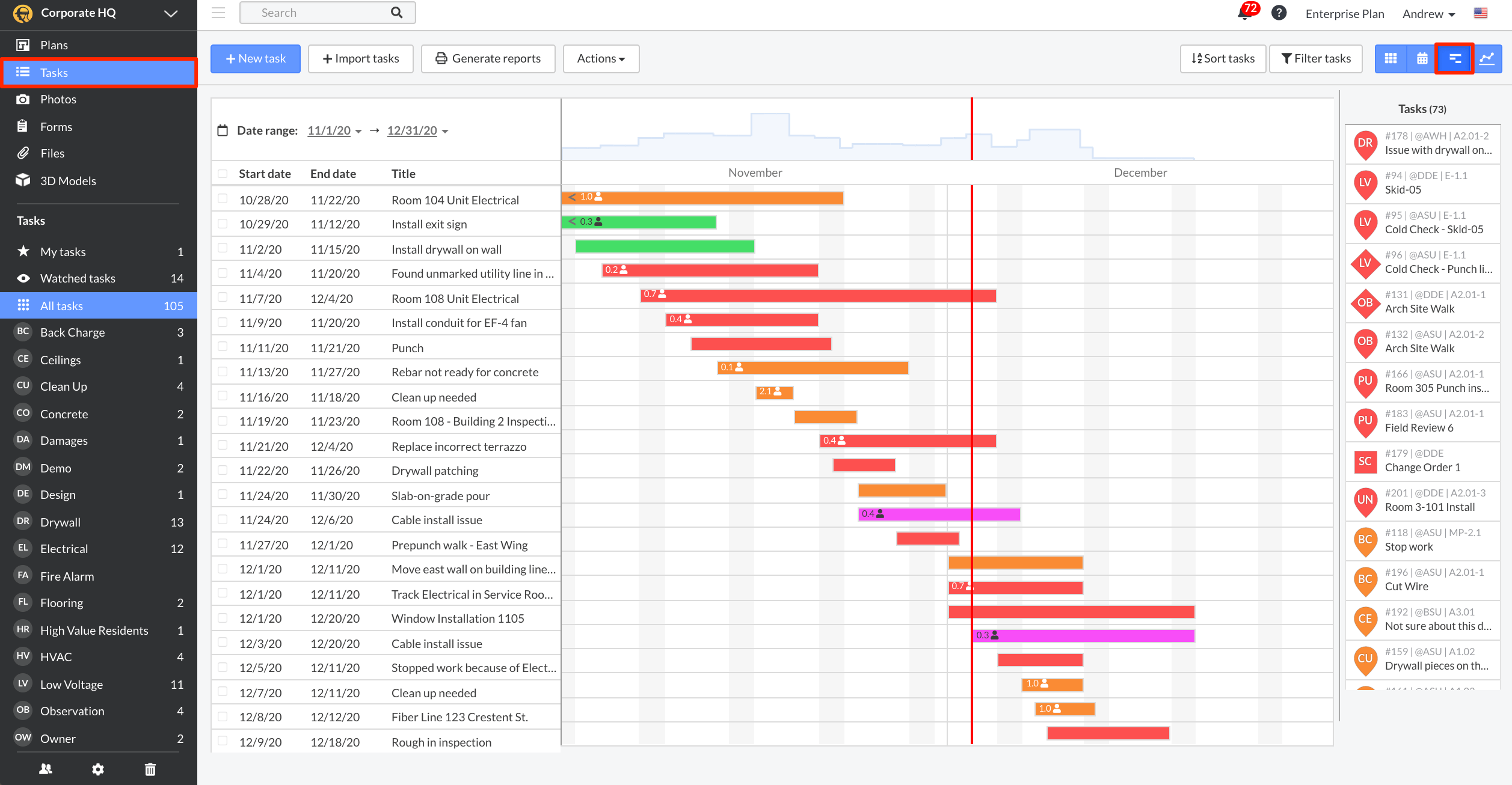Open Forms section in sidebar
This screenshot has height=785, width=1512.
[55, 126]
